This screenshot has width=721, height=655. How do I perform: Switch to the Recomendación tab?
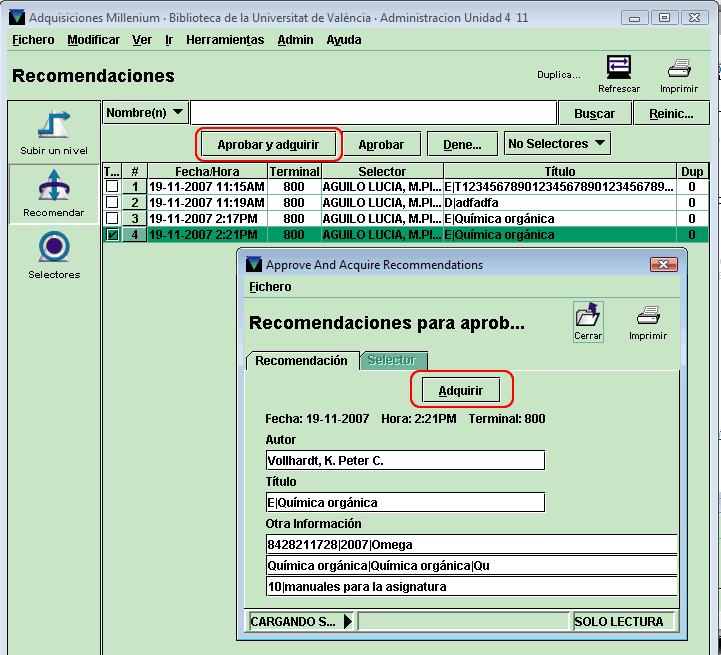[x=302, y=361]
